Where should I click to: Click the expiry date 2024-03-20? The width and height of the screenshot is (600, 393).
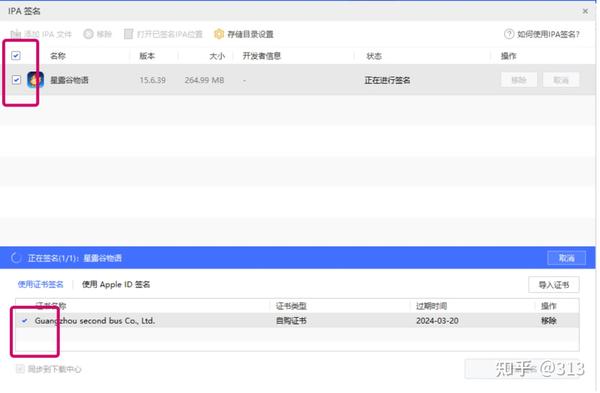(437, 321)
